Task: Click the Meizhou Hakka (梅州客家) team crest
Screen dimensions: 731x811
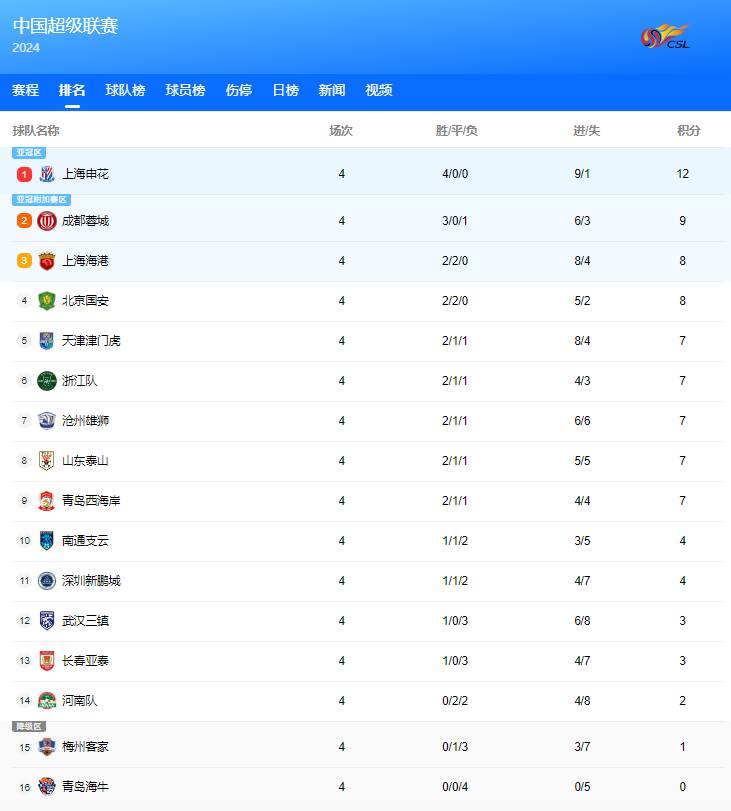Action: coord(47,747)
